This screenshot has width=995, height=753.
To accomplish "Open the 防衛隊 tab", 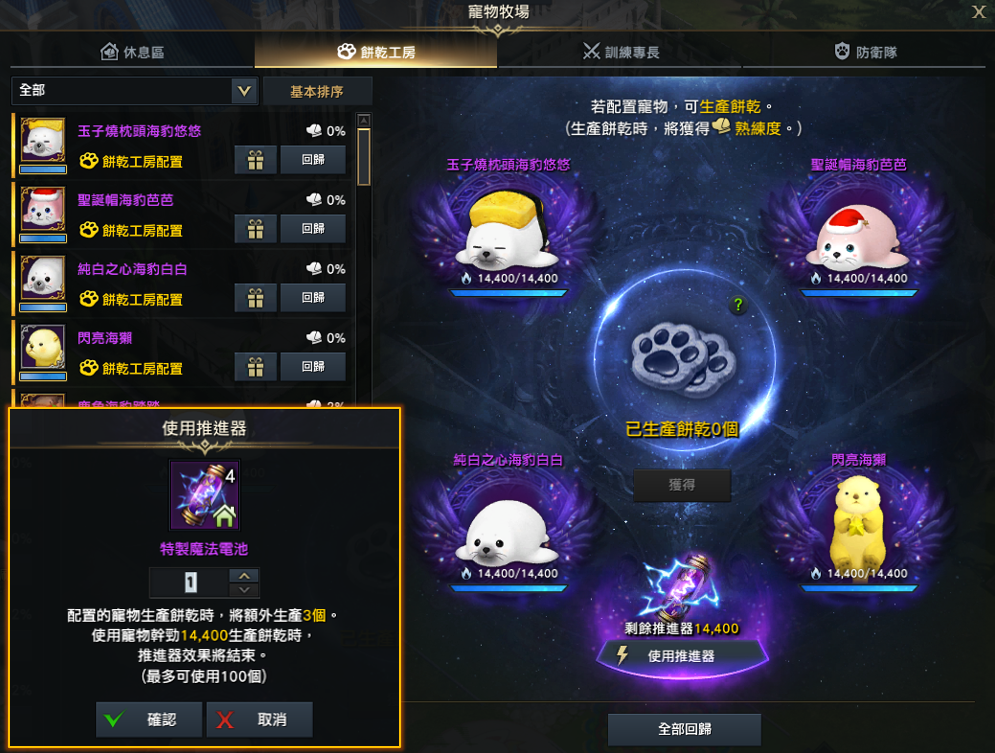I will pos(864,52).
